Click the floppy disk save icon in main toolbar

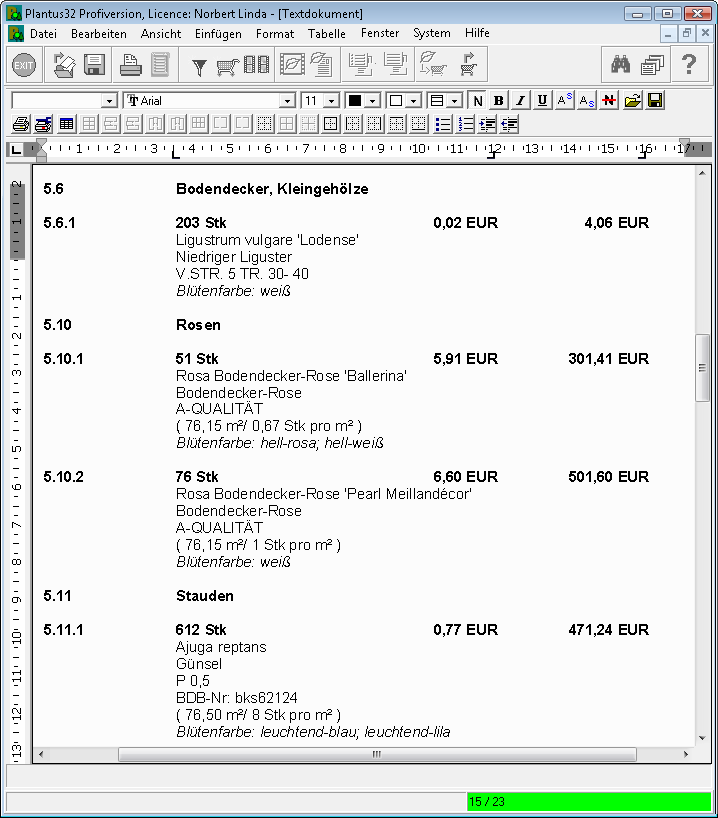[x=94, y=66]
